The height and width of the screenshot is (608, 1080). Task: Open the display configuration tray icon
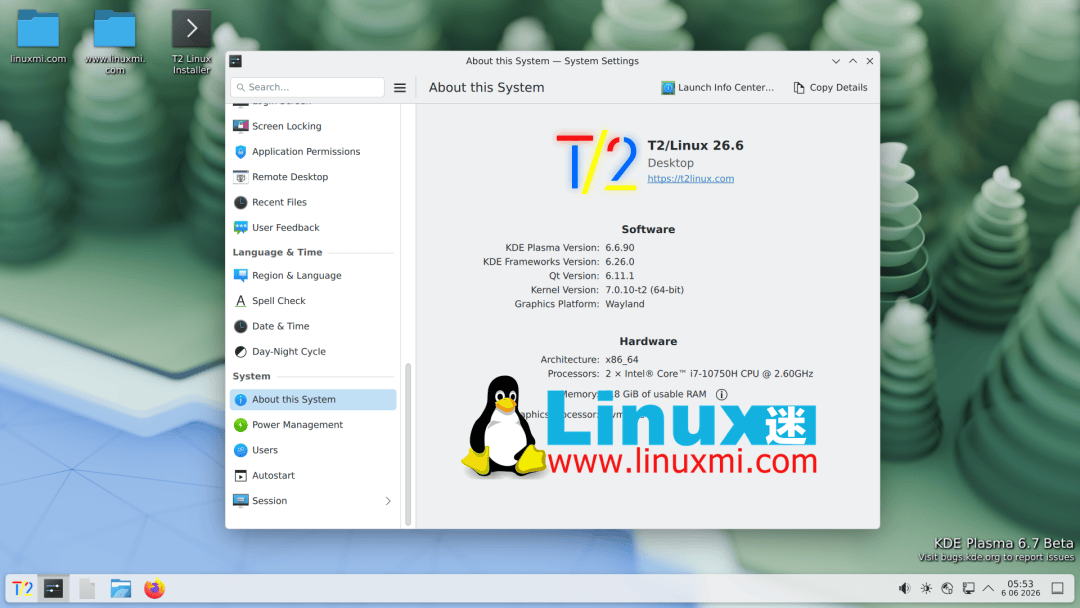(x=968, y=589)
